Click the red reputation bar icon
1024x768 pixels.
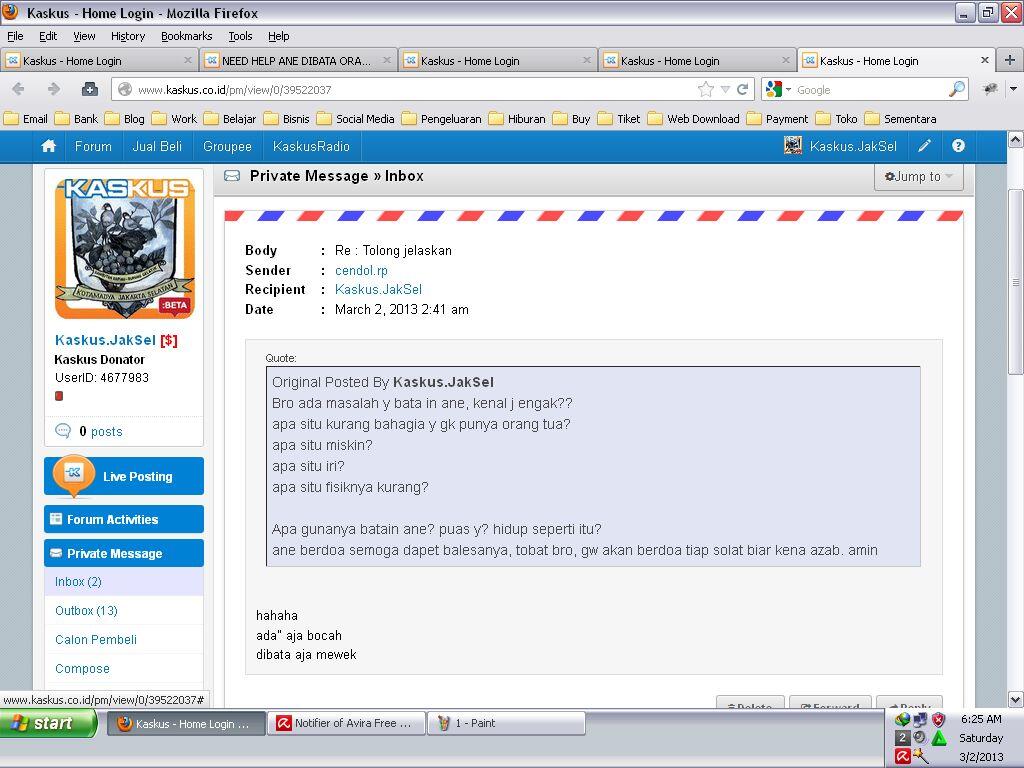pyautogui.click(x=59, y=396)
